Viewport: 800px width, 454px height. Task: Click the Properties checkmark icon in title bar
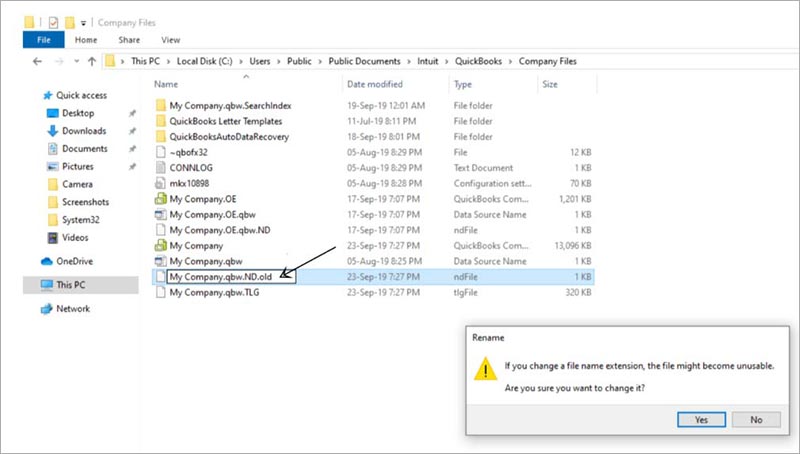coord(53,22)
